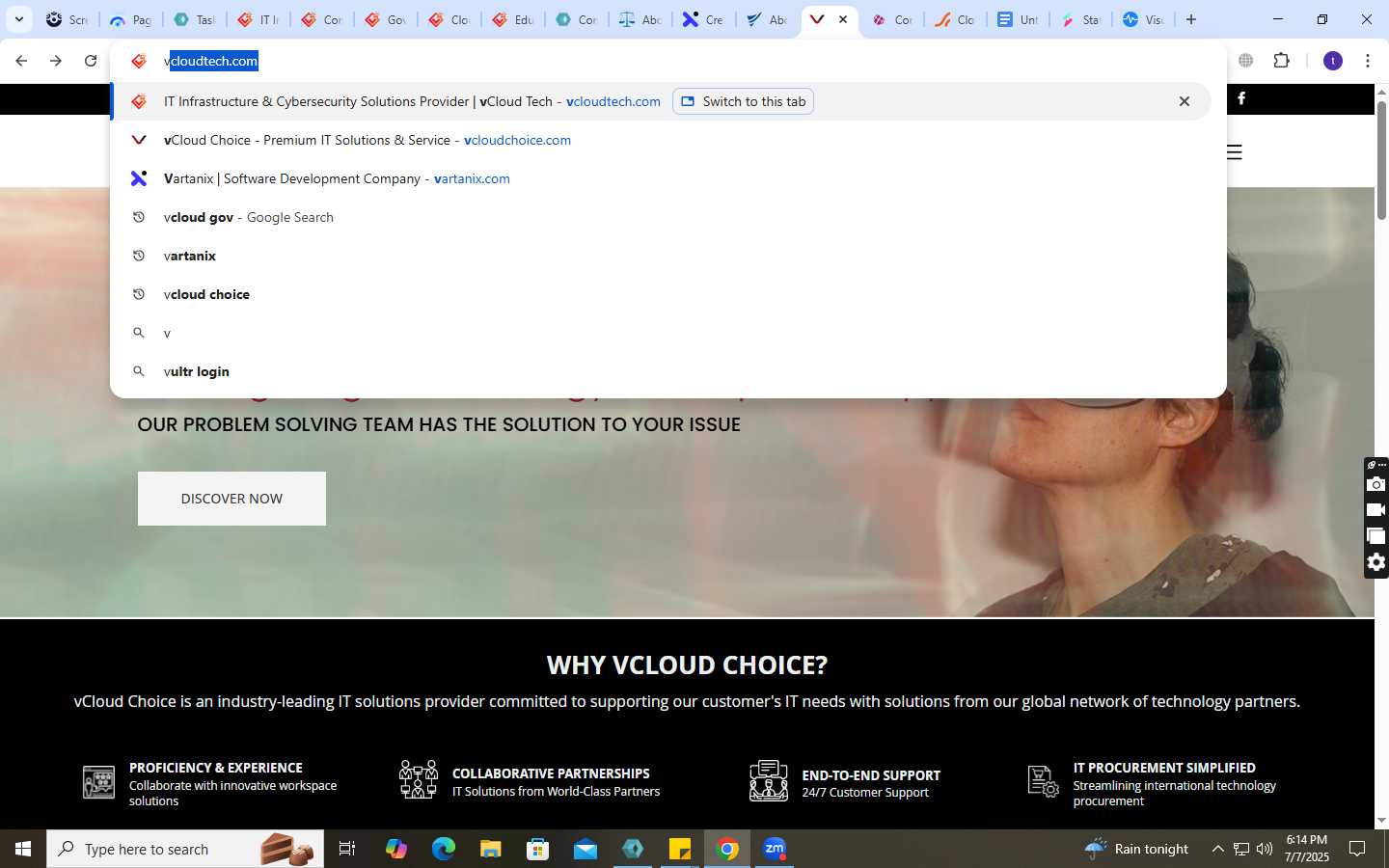Select the 'vultr login' search suggestion

660,371
